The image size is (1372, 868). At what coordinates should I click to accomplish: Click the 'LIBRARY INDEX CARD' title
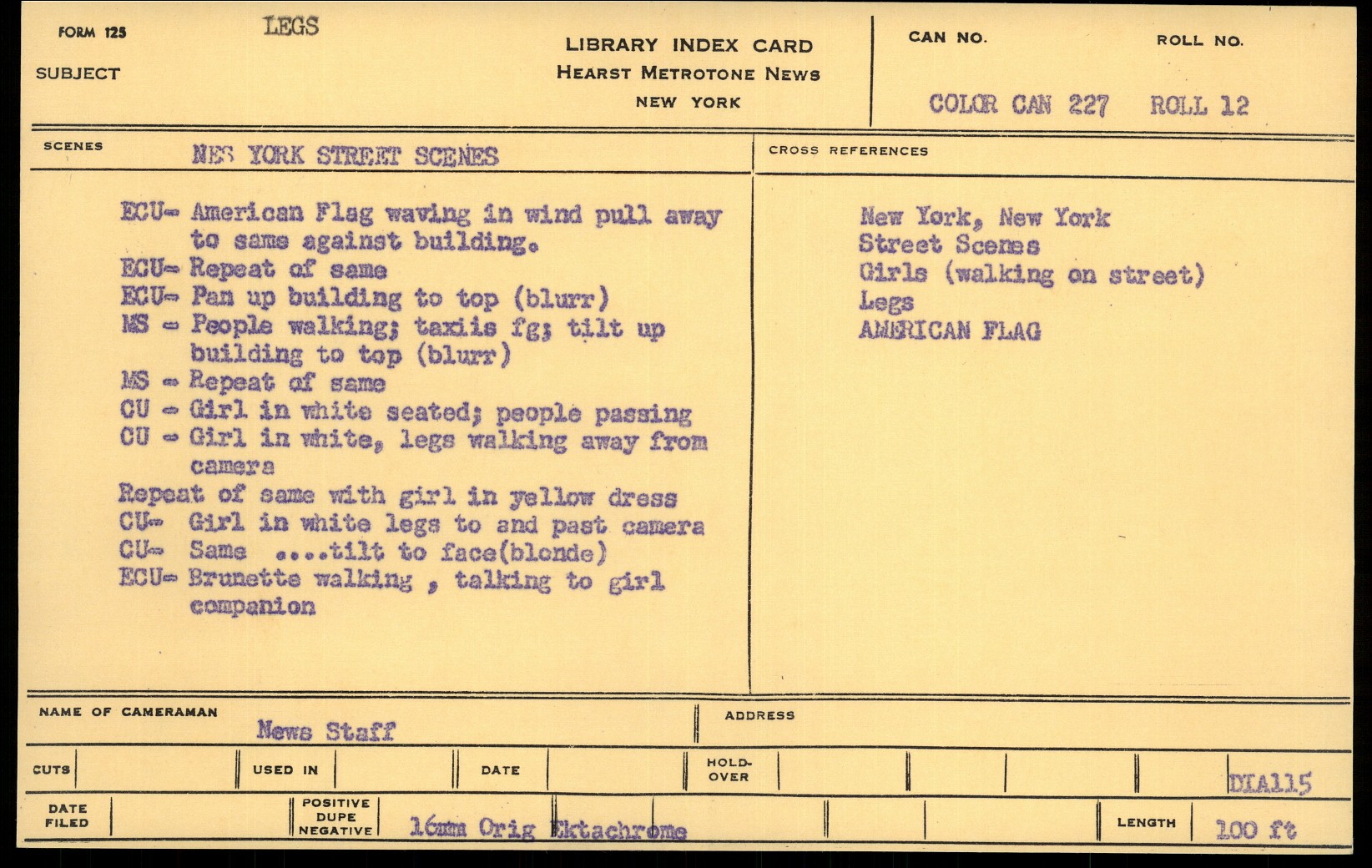point(688,46)
